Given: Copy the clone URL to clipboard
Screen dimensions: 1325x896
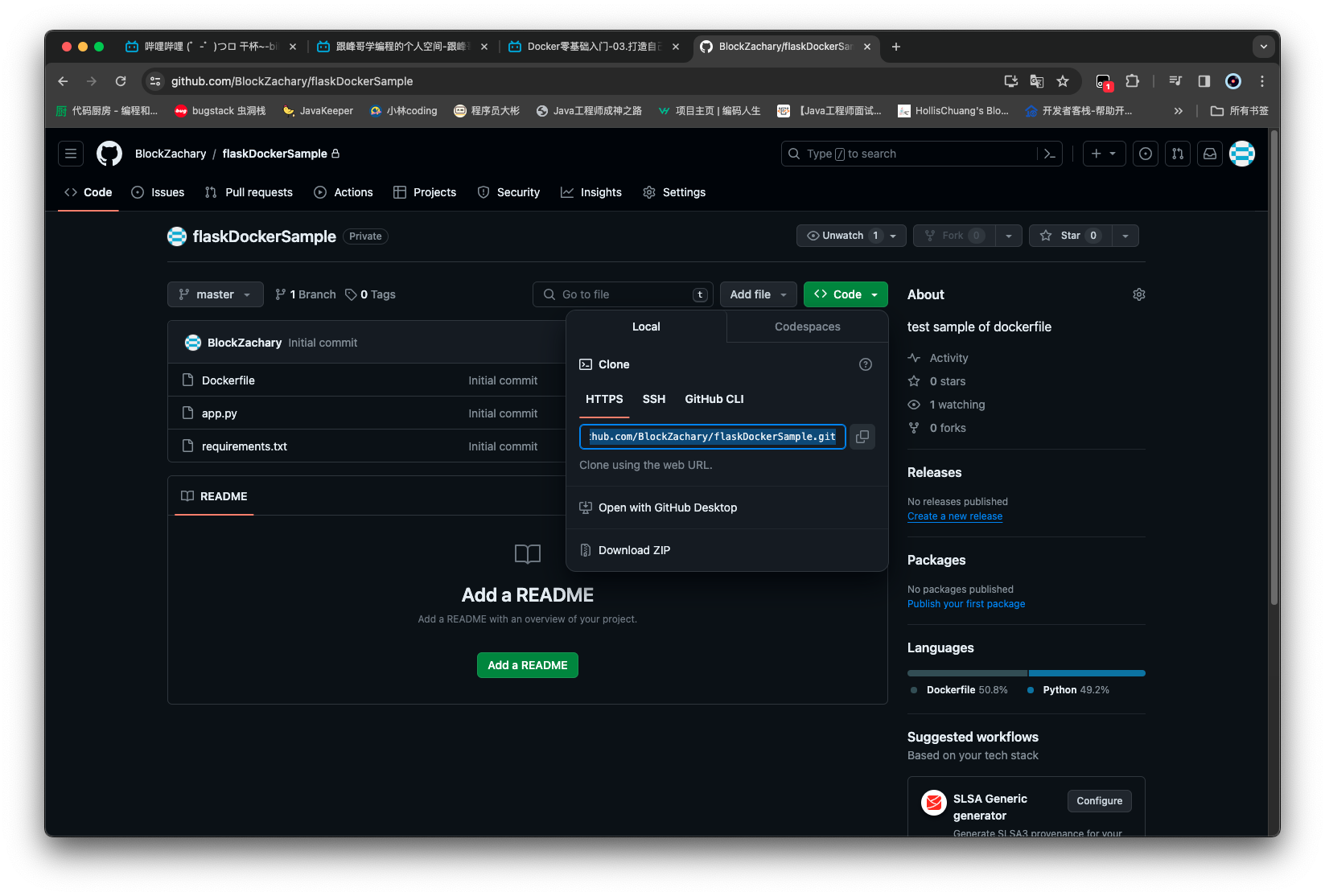Looking at the screenshot, I should (x=862, y=437).
